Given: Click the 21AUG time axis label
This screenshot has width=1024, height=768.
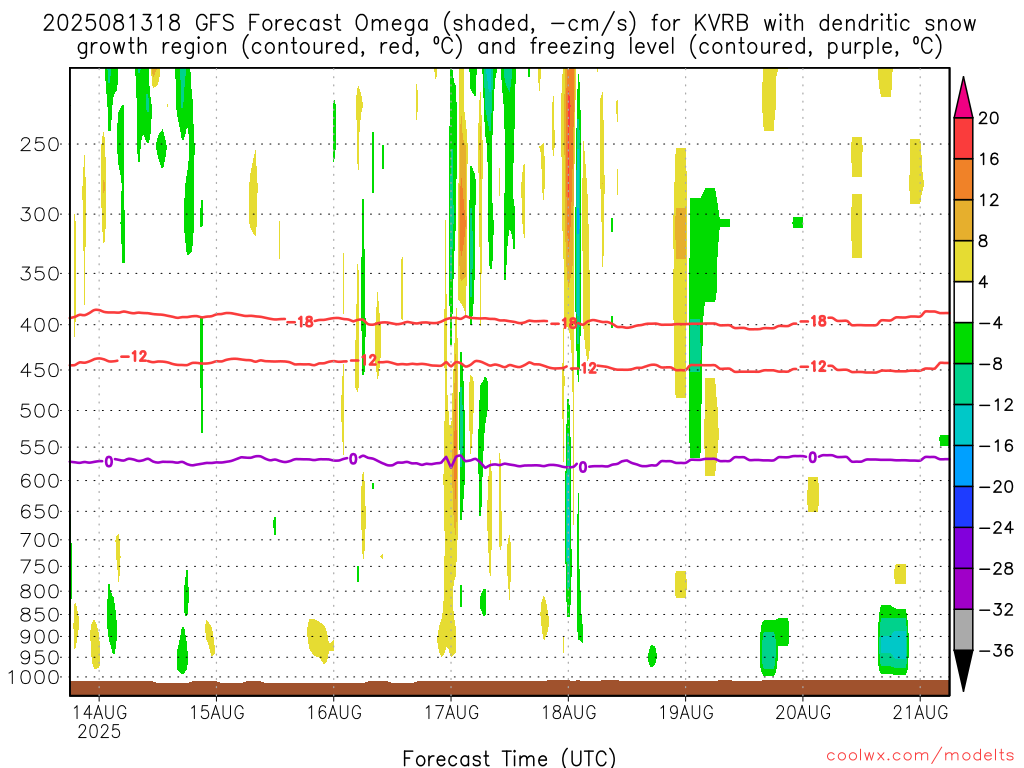Looking at the screenshot, I should pos(920,712).
